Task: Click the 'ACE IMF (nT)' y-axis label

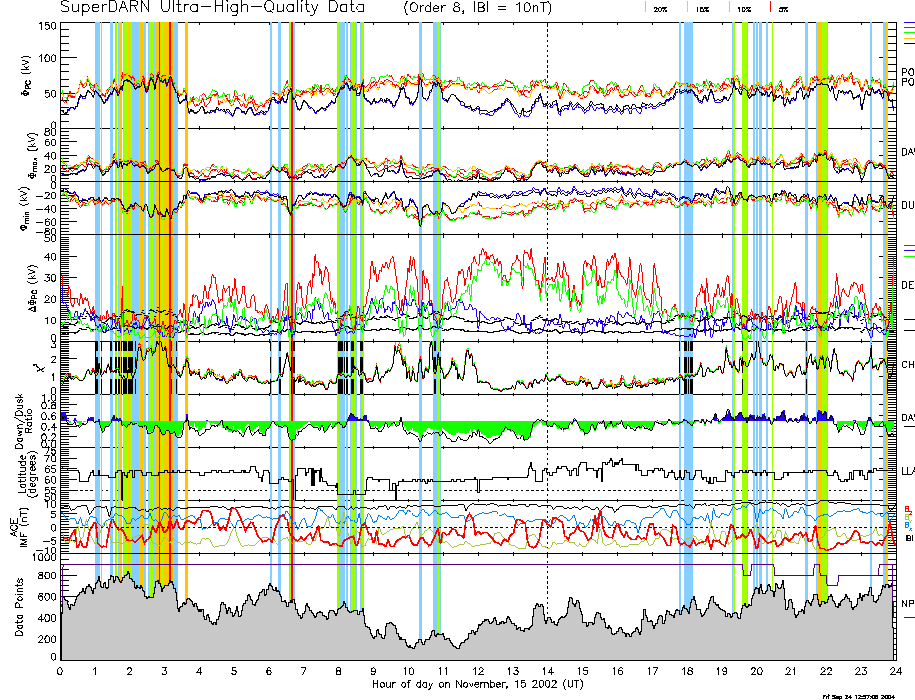Action: [19, 526]
